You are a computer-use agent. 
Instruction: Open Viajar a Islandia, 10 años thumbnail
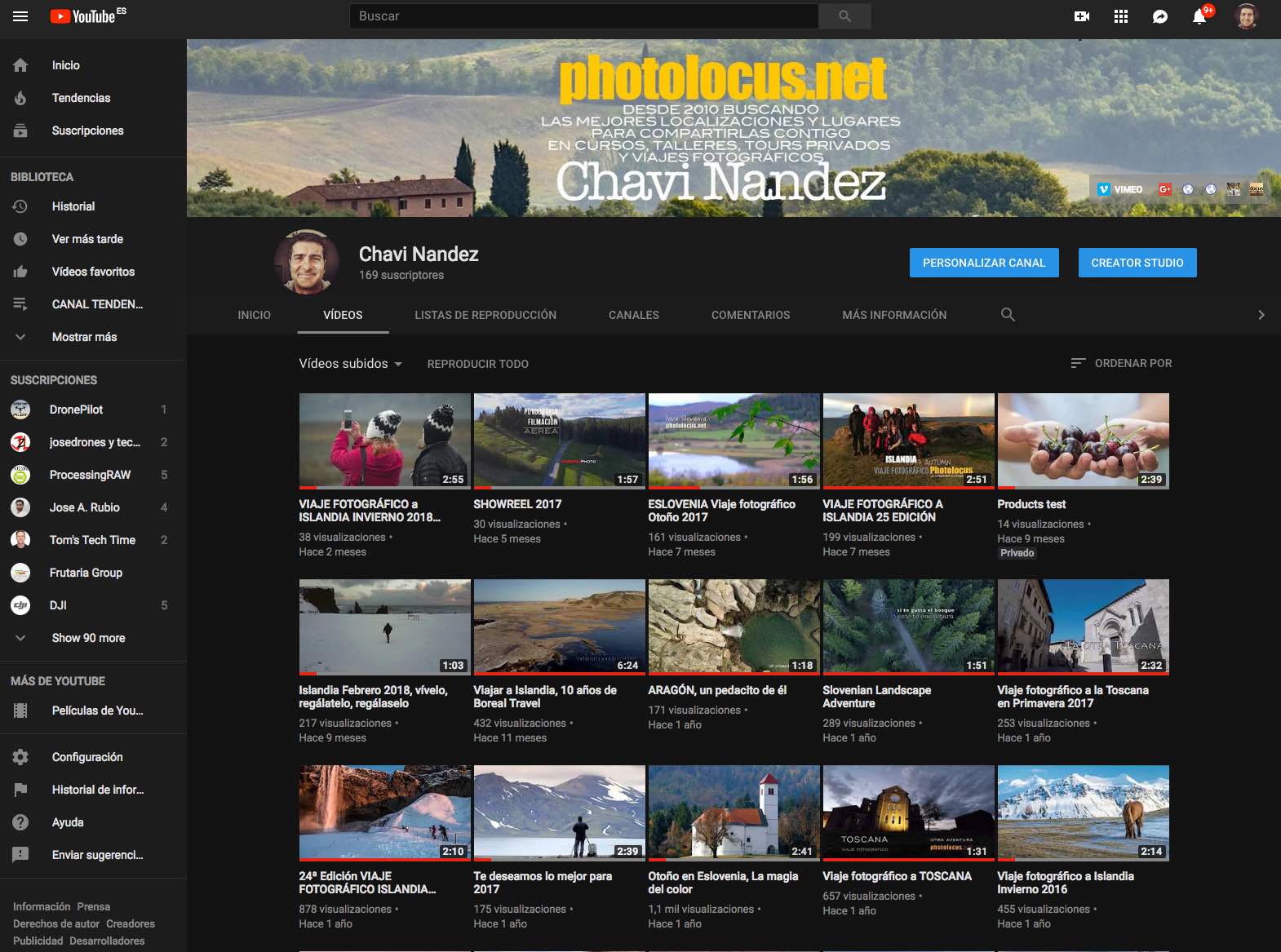point(560,627)
